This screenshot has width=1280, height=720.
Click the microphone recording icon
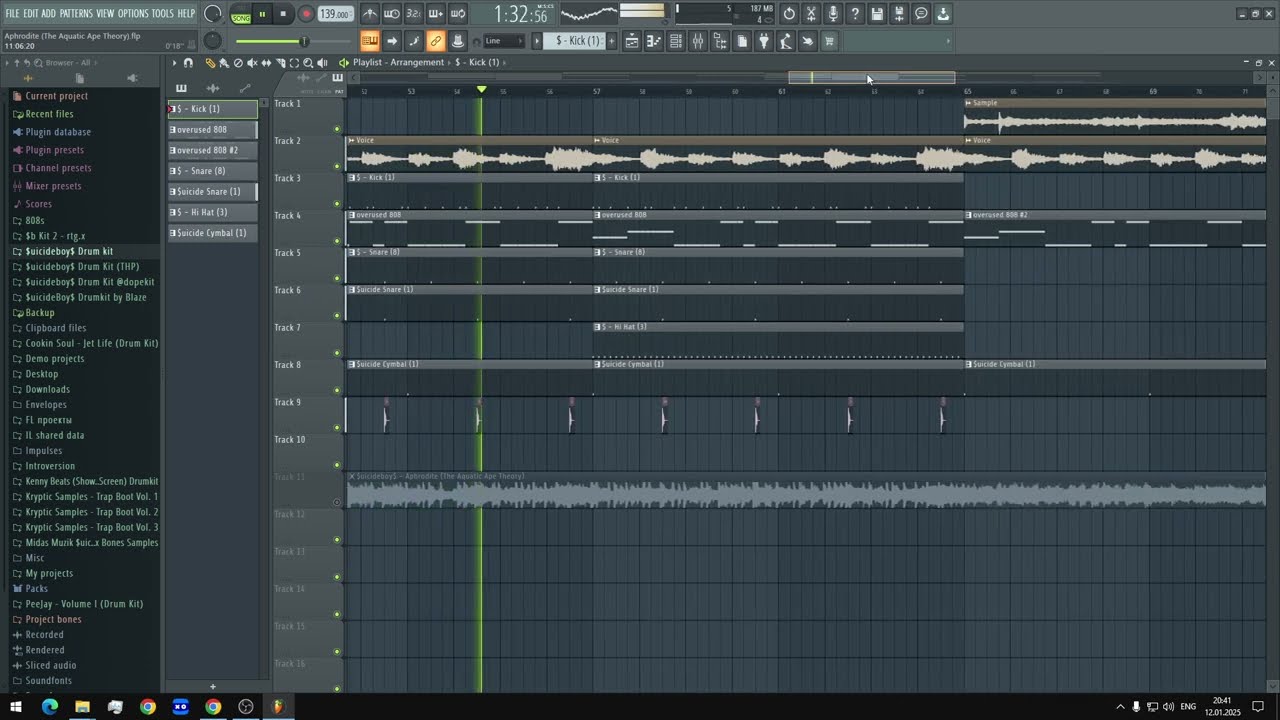833,14
